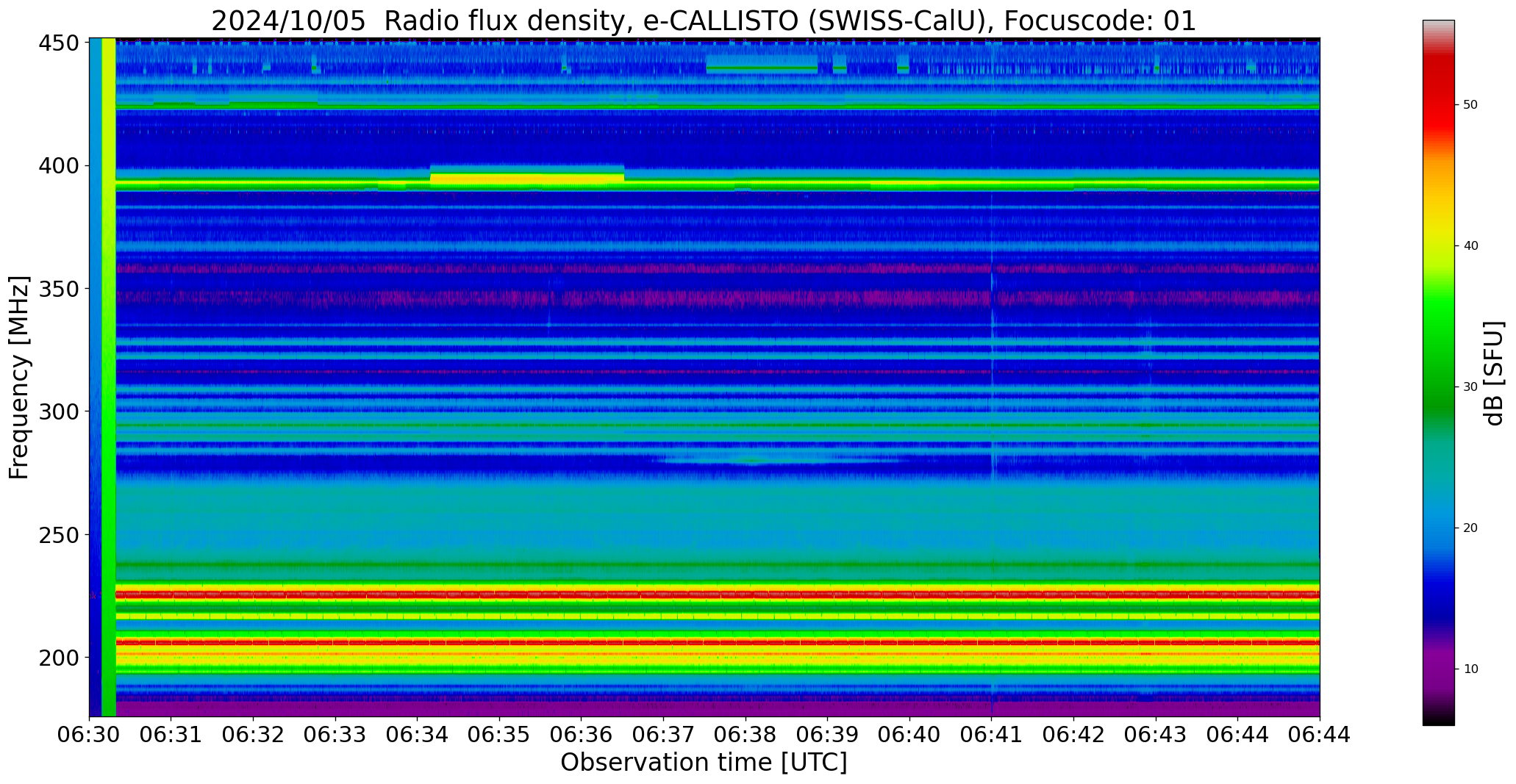Click the 06:32 time tick label

click(x=254, y=735)
